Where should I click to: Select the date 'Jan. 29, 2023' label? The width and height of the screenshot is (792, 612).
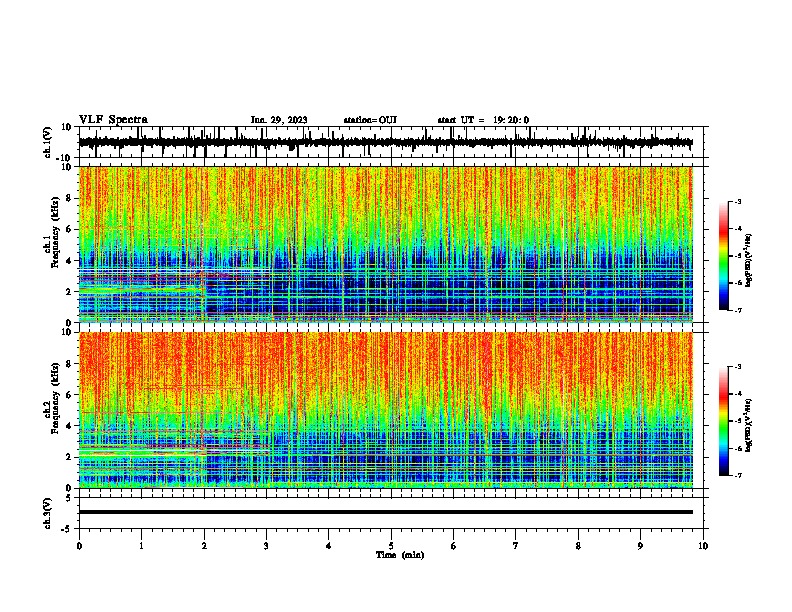click(279, 120)
